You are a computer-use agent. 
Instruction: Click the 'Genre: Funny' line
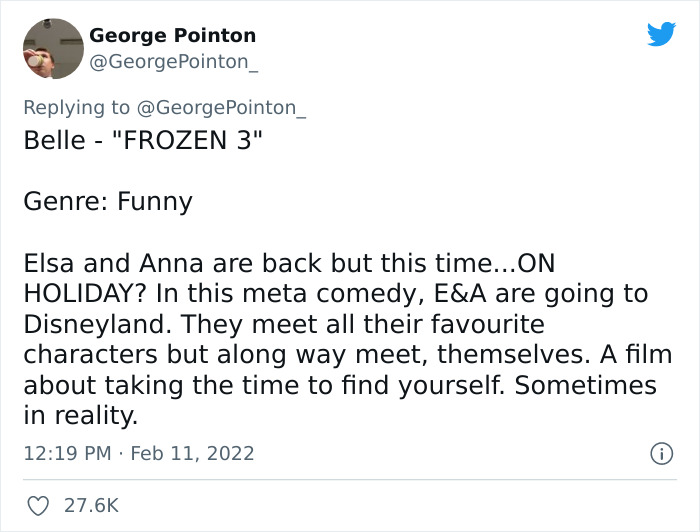pos(108,201)
